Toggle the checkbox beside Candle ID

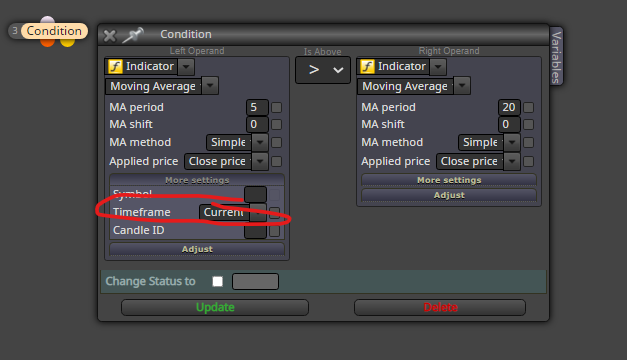[x=275, y=231]
